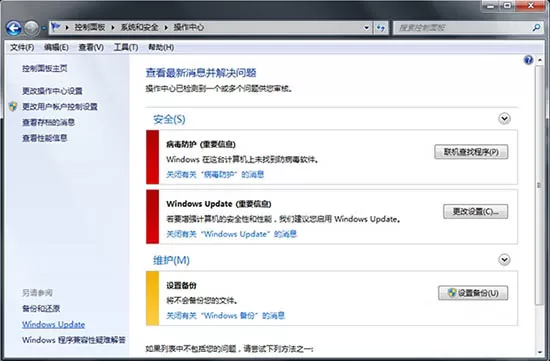Open the 查看(V) menu
550x361 pixels.
[91, 47]
